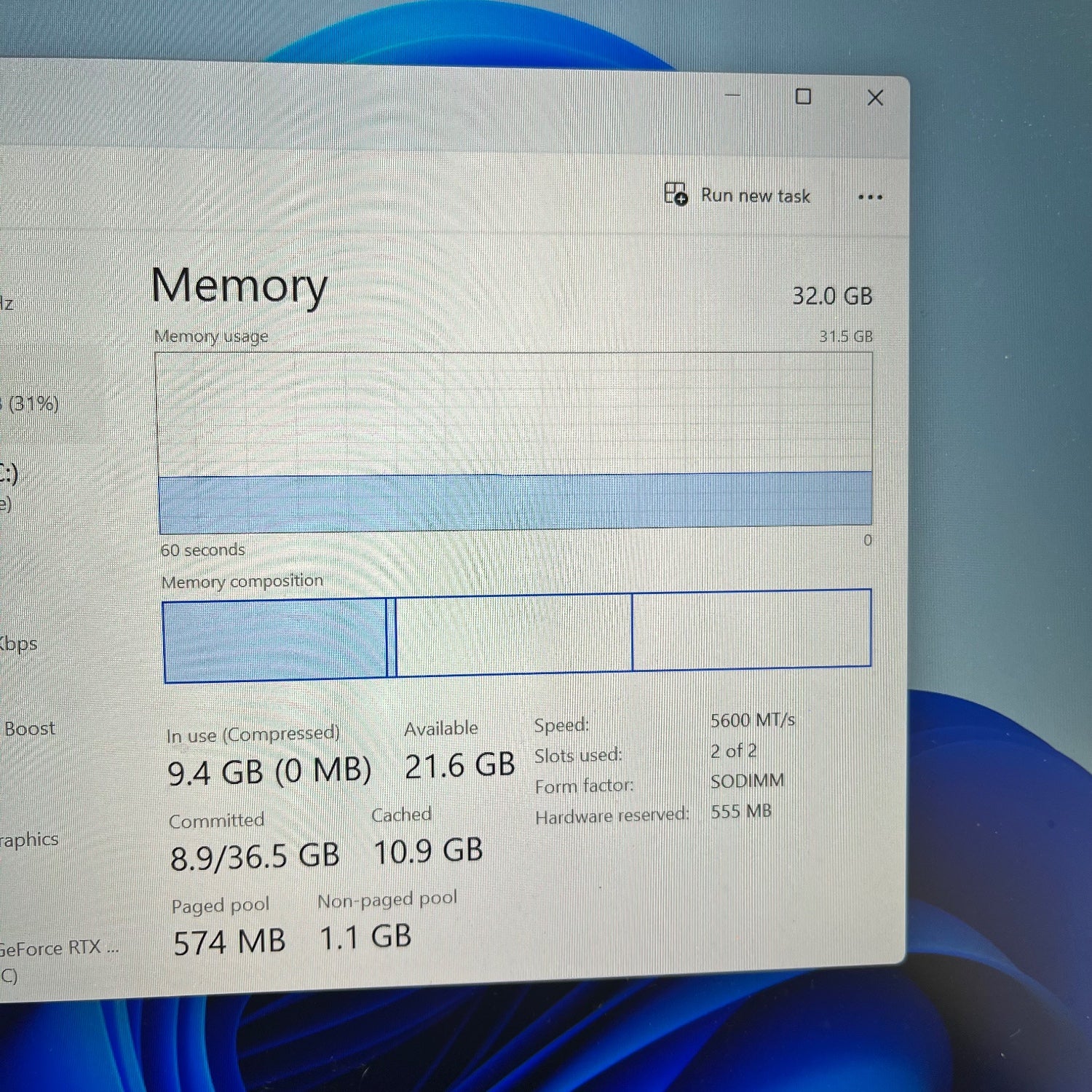Image resolution: width=1092 pixels, height=1092 pixels.
Task: Minimize the Task Manager window
Action: pos(732,95)
